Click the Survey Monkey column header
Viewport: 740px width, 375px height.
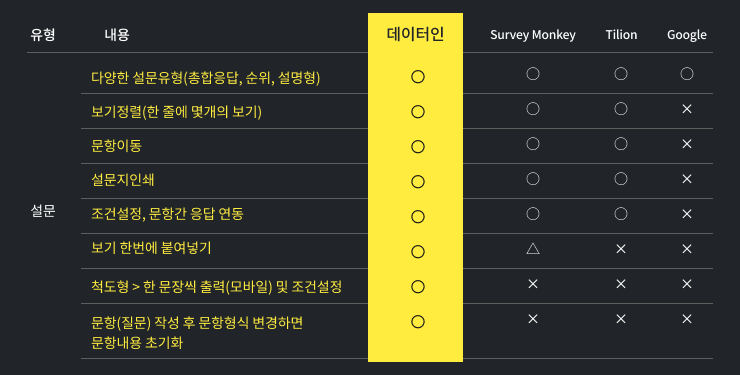point(533,35)
